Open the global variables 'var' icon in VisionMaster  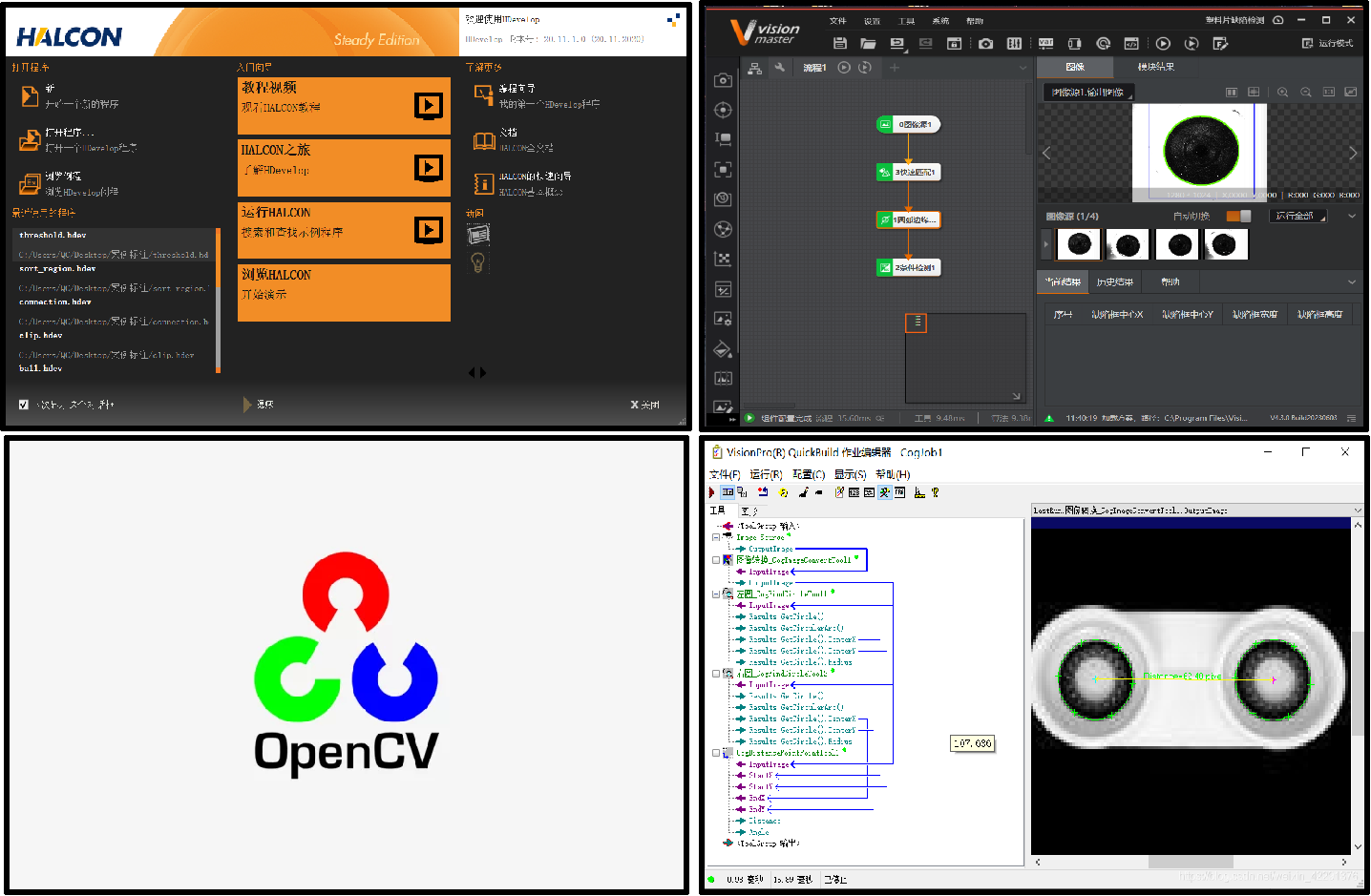(1045, 43)
